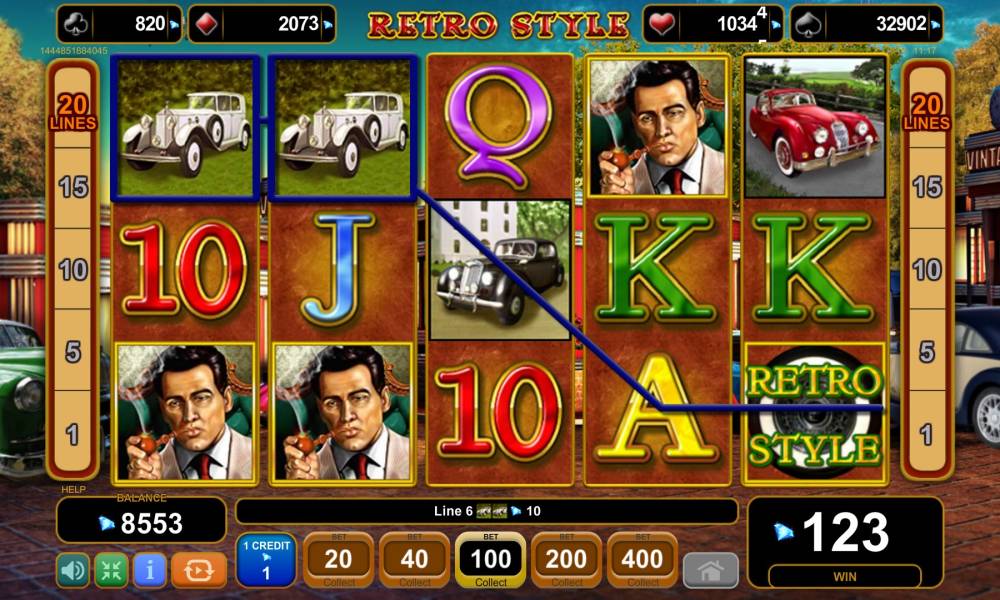This screenshot has width=1000, height=600.
Task: Select the 100 bet Collect button
Action: 490,559
